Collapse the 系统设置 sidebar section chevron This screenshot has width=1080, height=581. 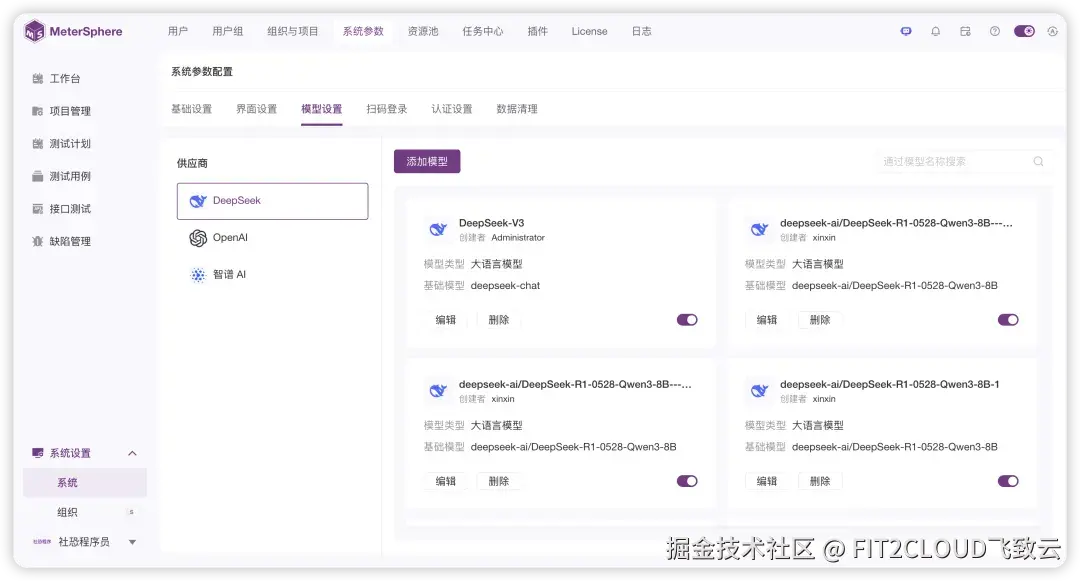(132, 453)
